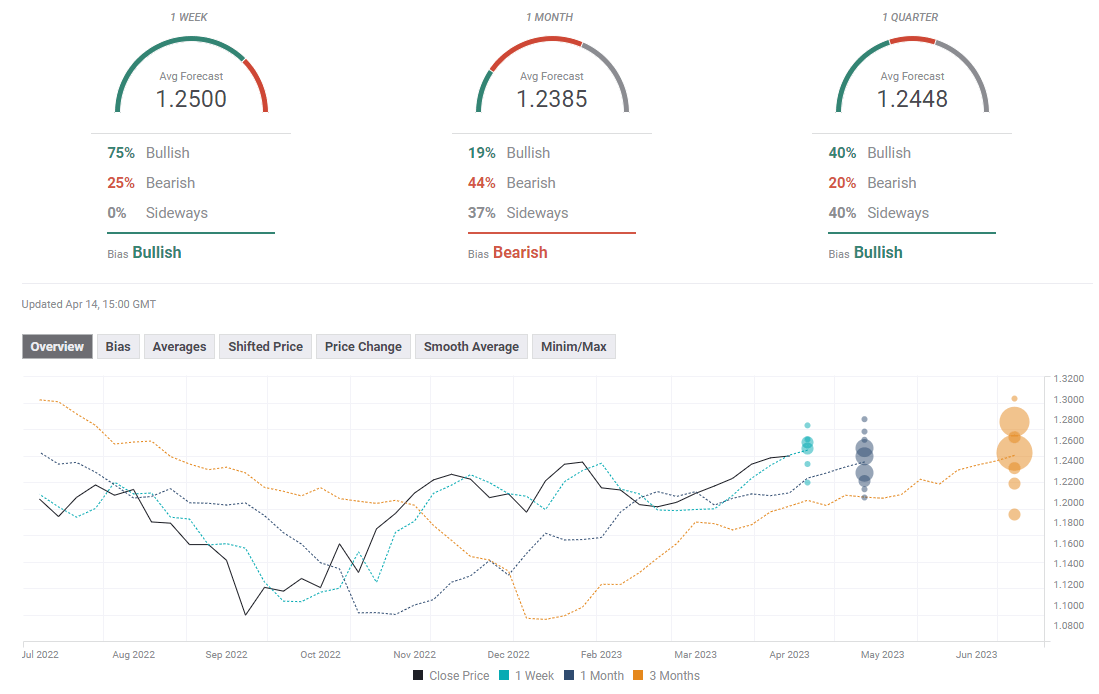1099x694 pixels.
Task: Click the 1 Month Bearish bias label
Action: coord(519,253)
